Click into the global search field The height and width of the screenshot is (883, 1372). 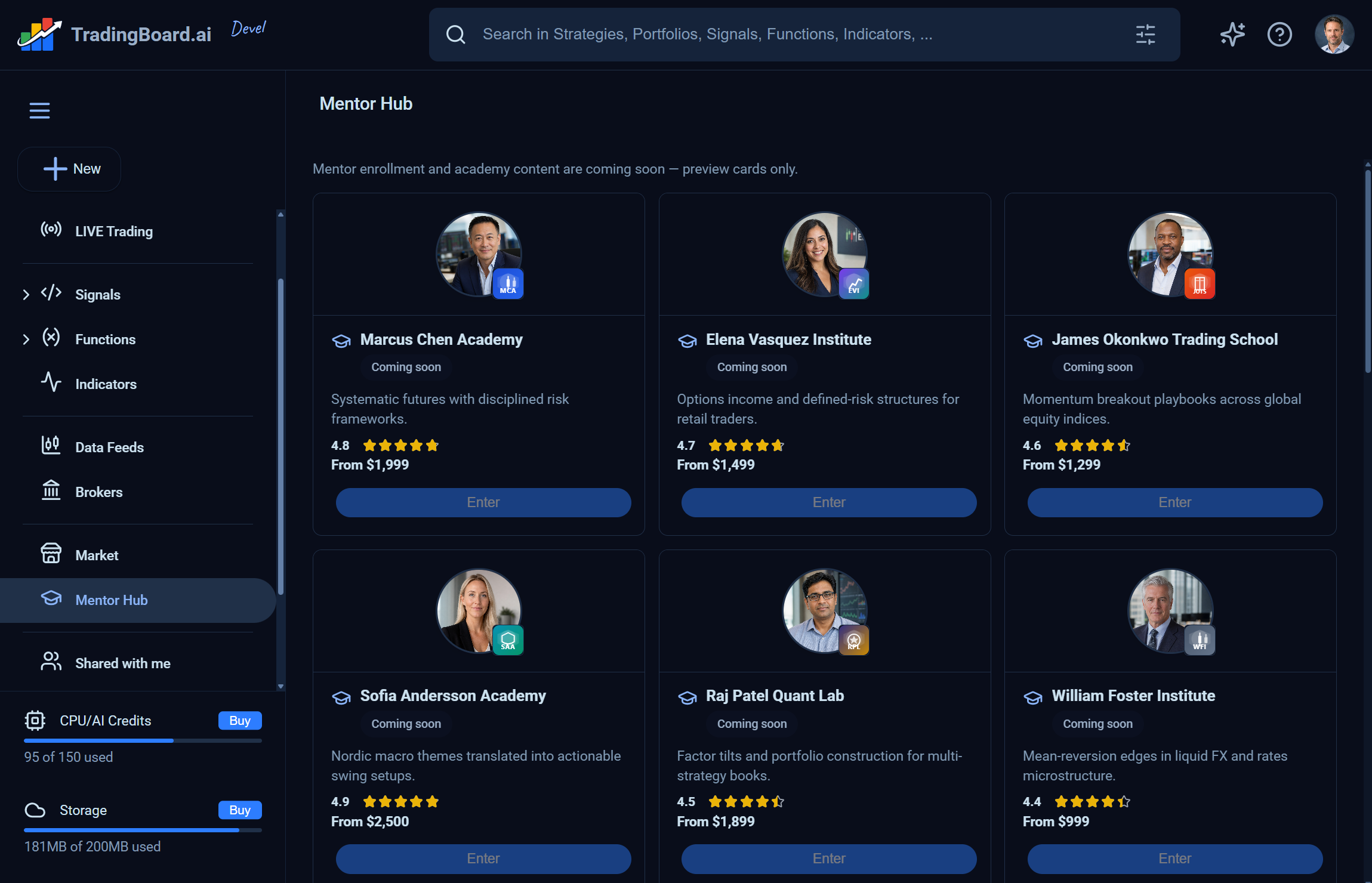804,35
